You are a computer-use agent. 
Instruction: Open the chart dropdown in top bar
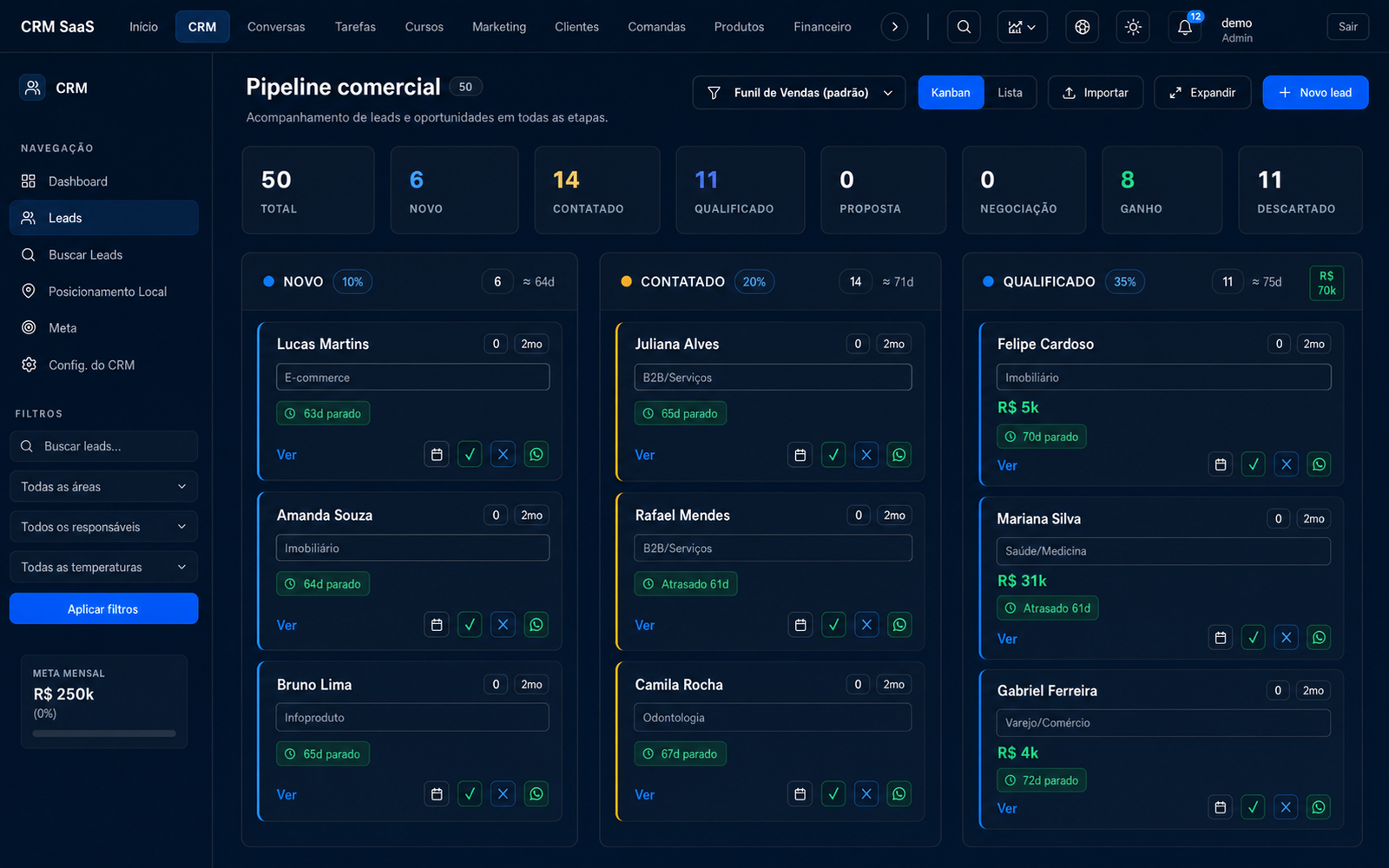pyautogui.click(x=1022, y=27)
